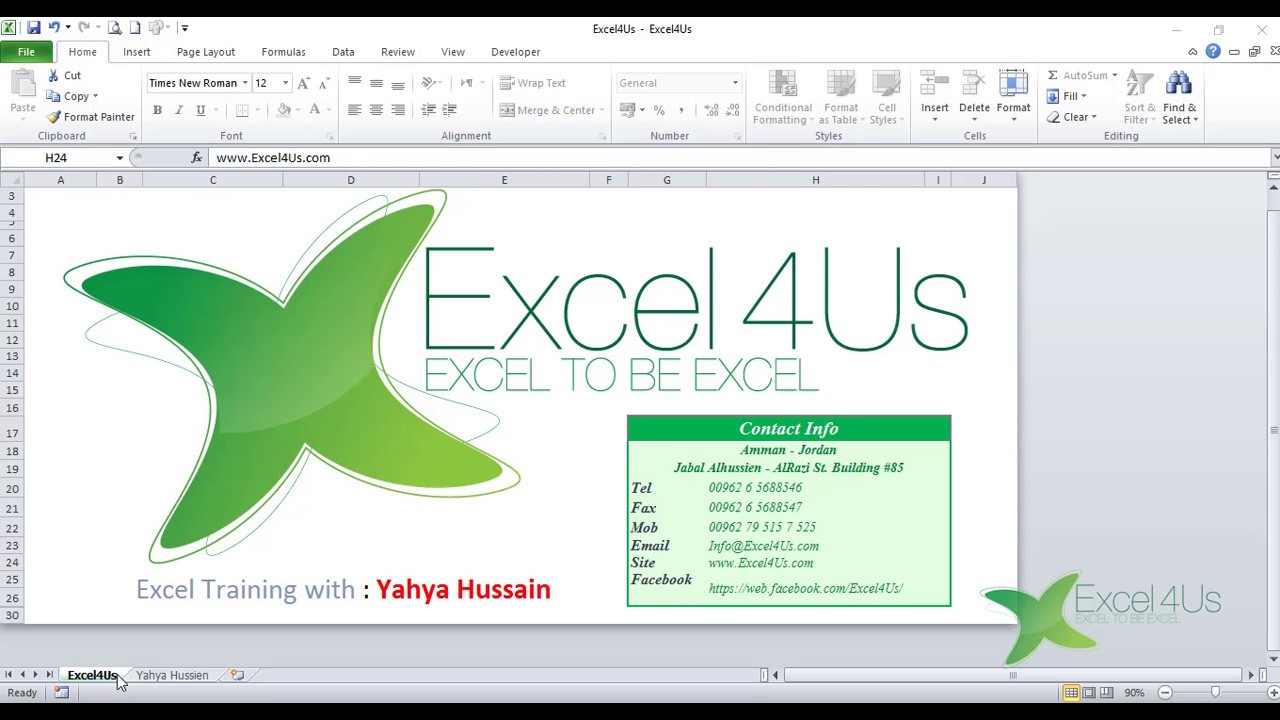Open the AutoSum dropdown arrow
Image resolution: width=1280 pixels, height=720 pixels.
[x=1114, y=75]
